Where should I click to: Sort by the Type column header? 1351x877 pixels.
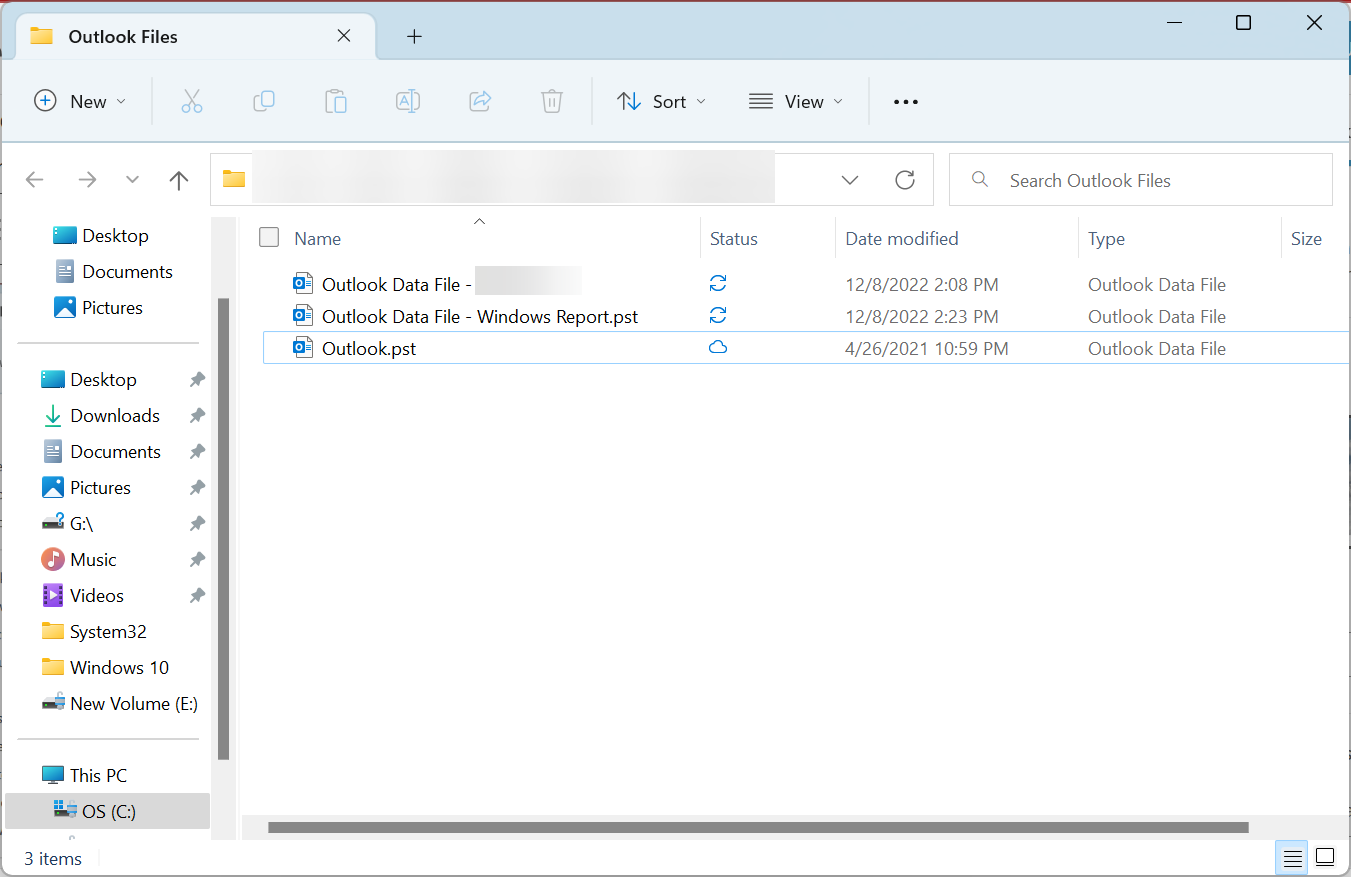pyautogui.click(x=1107, y=239)
